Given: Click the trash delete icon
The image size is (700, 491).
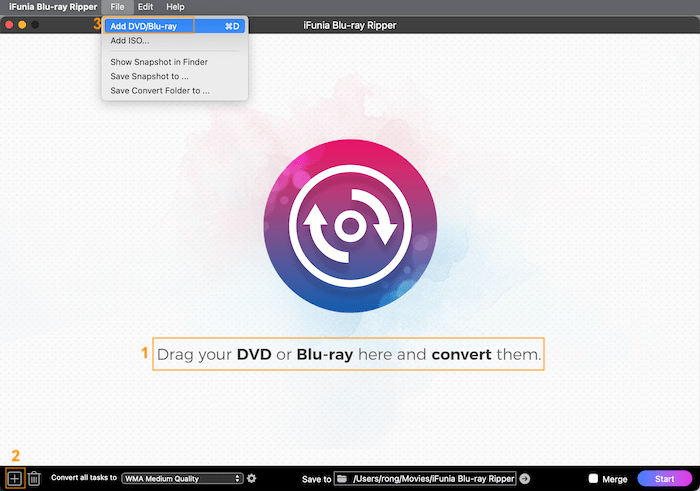Looking at the screenshot, I should [34, 479].
